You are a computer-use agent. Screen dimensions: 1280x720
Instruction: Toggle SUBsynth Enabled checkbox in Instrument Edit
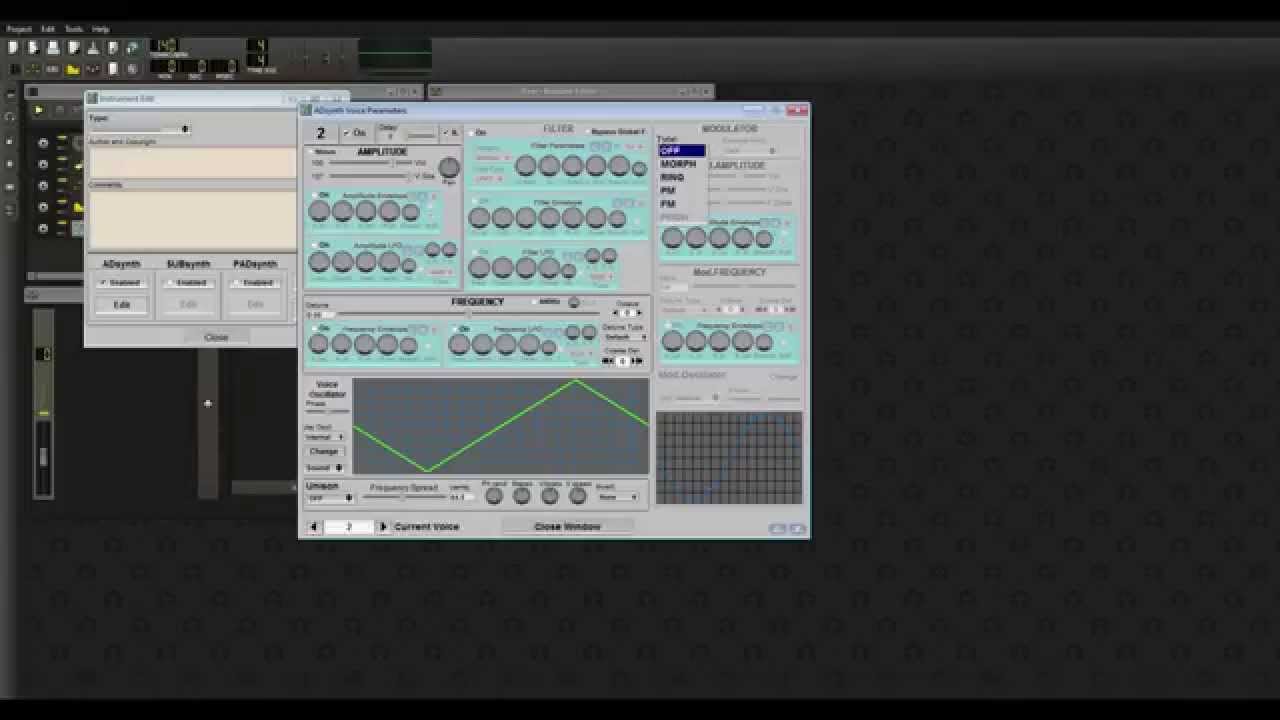(187, 283)
